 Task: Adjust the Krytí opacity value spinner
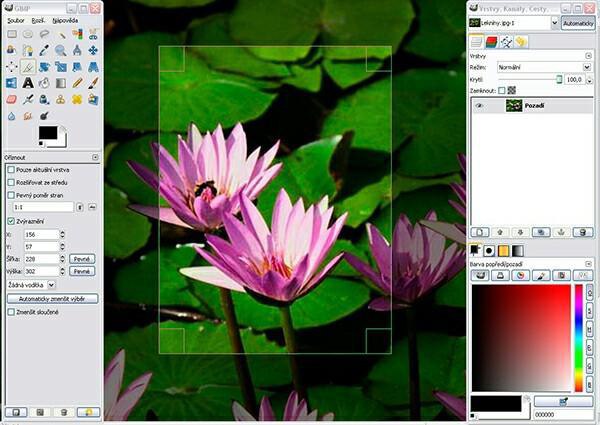589,80
